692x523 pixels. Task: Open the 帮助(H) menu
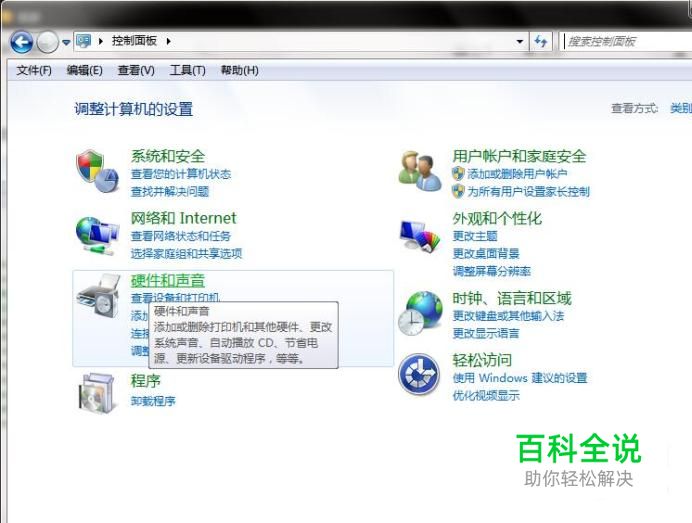coord(240,70)
